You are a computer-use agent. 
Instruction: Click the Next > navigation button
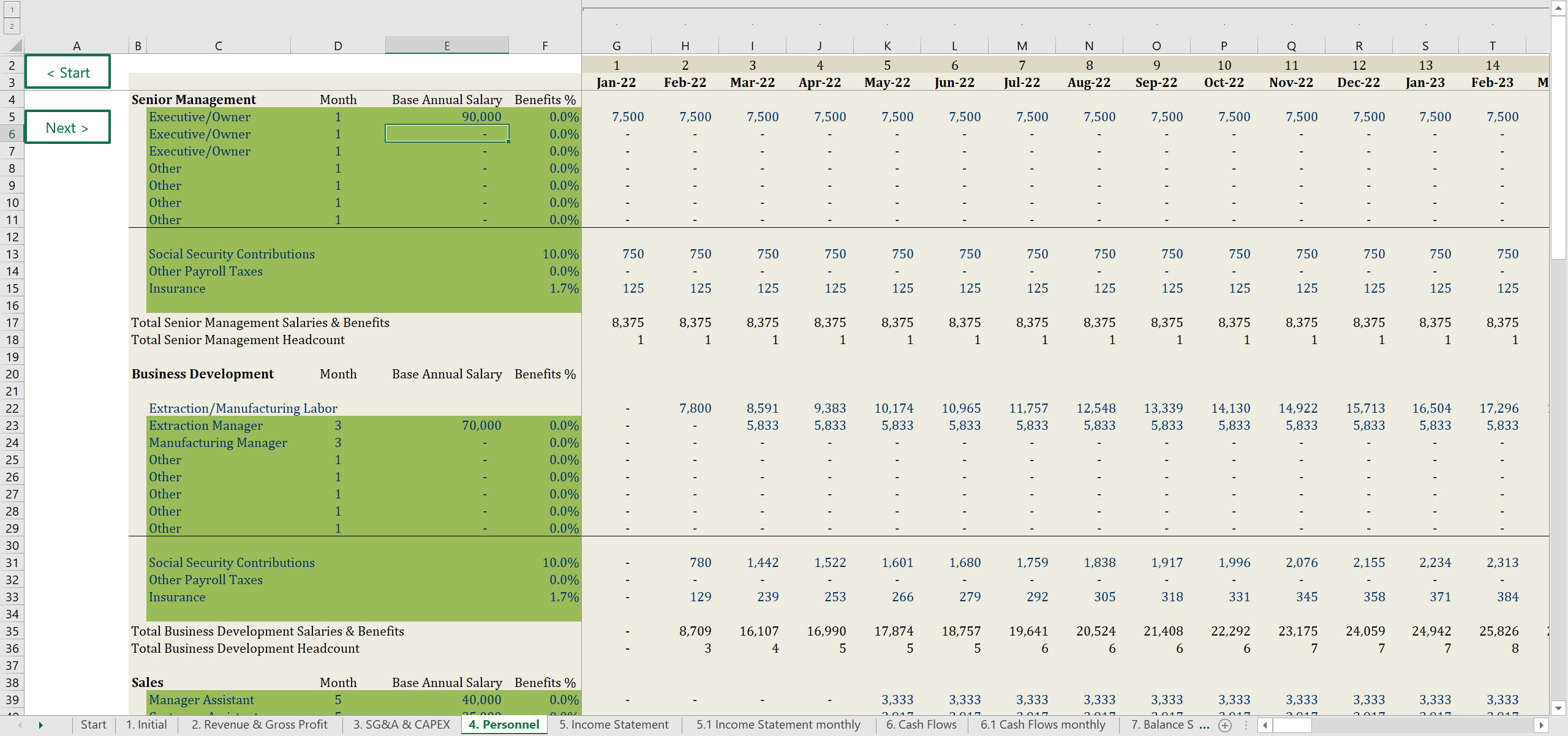[x=68, y=127]
